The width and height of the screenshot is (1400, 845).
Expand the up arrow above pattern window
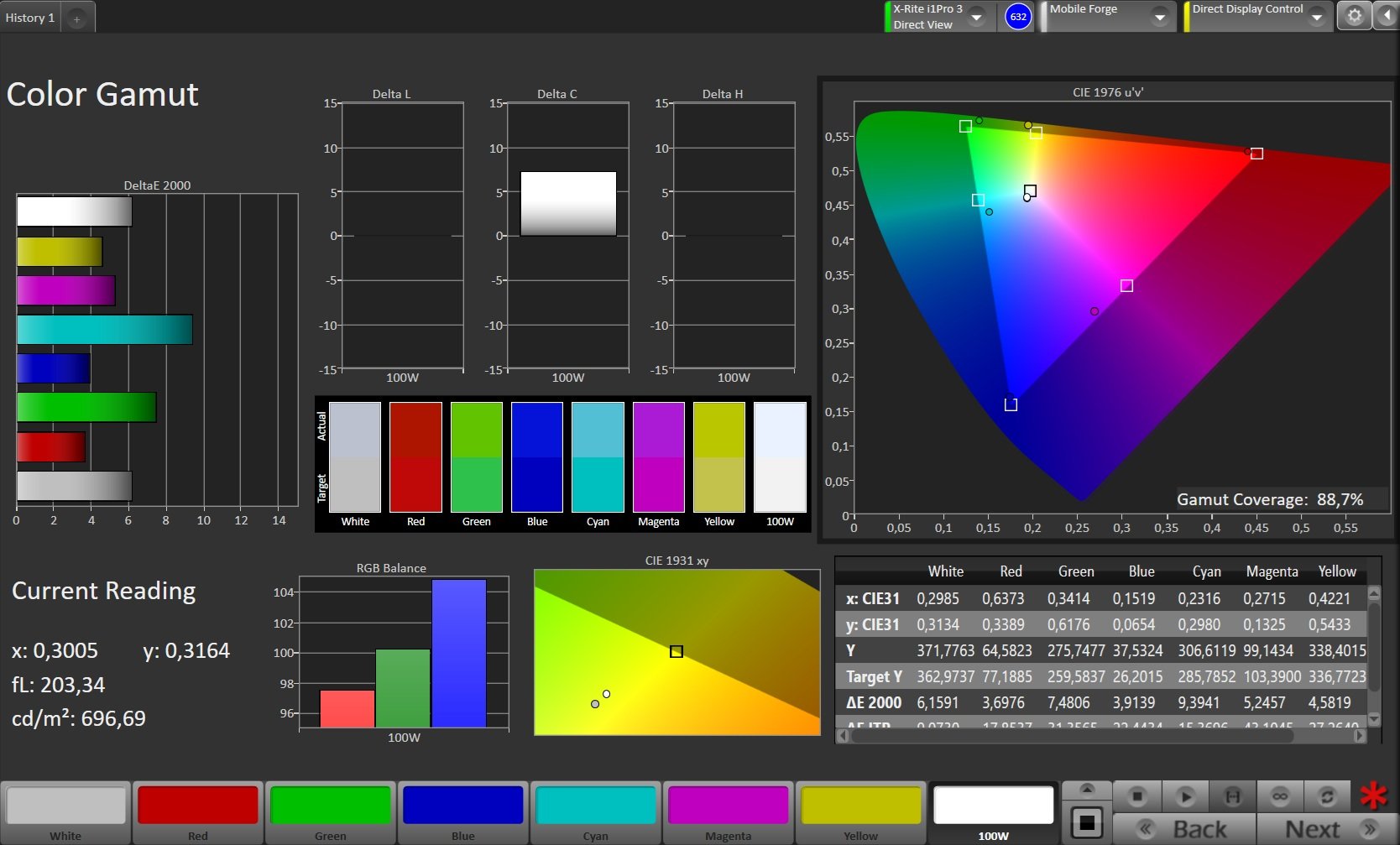tap(1087, 790)
